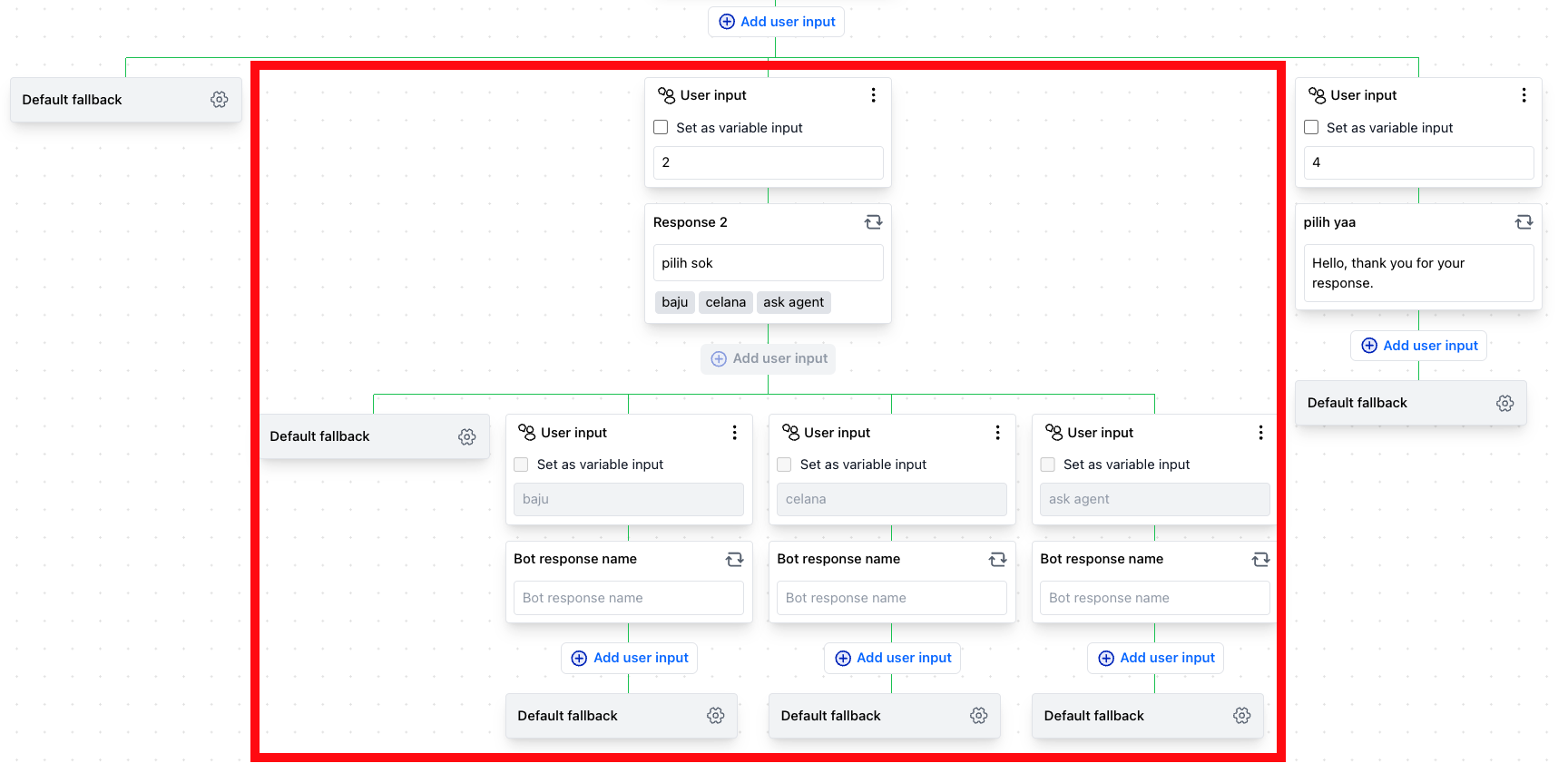The width and height of the screenshot is (1568, 773).
Task: Open the three-dot menu of the celana User input card
Action: [x=997, y=433]
